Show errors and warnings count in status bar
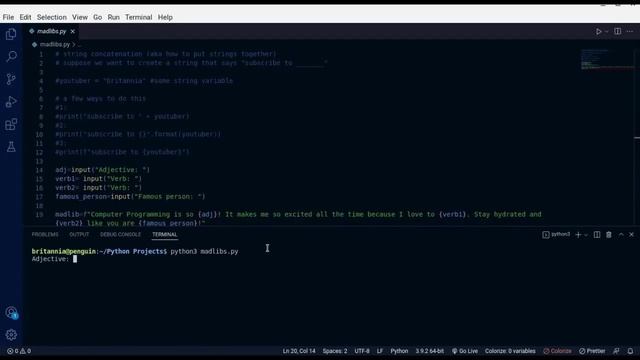Viewport: 640px width, 360px height. pyautogui.click(x=19, y=351)
